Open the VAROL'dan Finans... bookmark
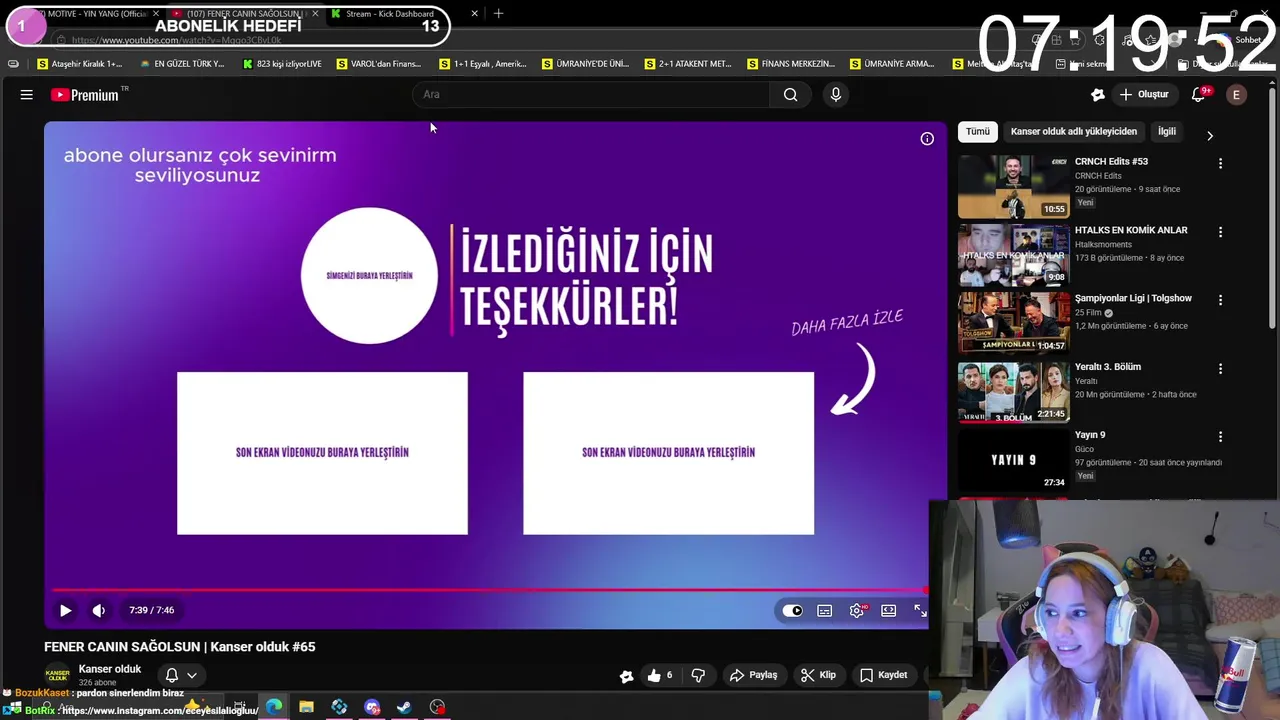The width and height of the screenshot is (1280, 720). [x=379, y=64]
